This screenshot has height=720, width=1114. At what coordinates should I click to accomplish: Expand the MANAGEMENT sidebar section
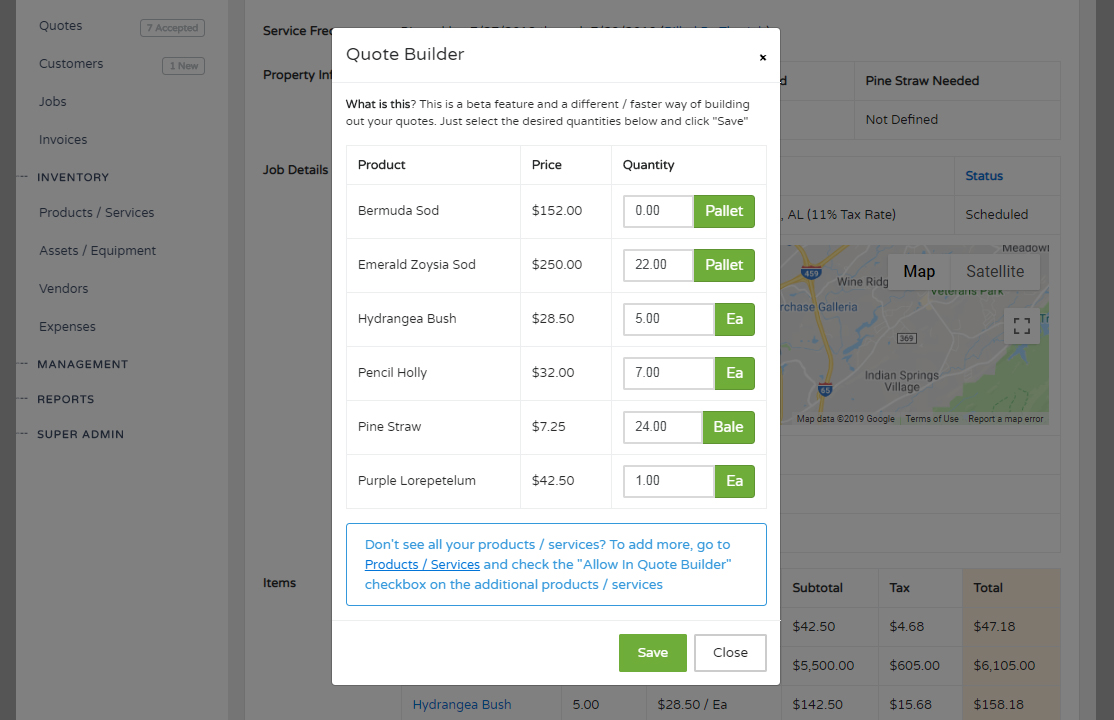click(84, 364)
